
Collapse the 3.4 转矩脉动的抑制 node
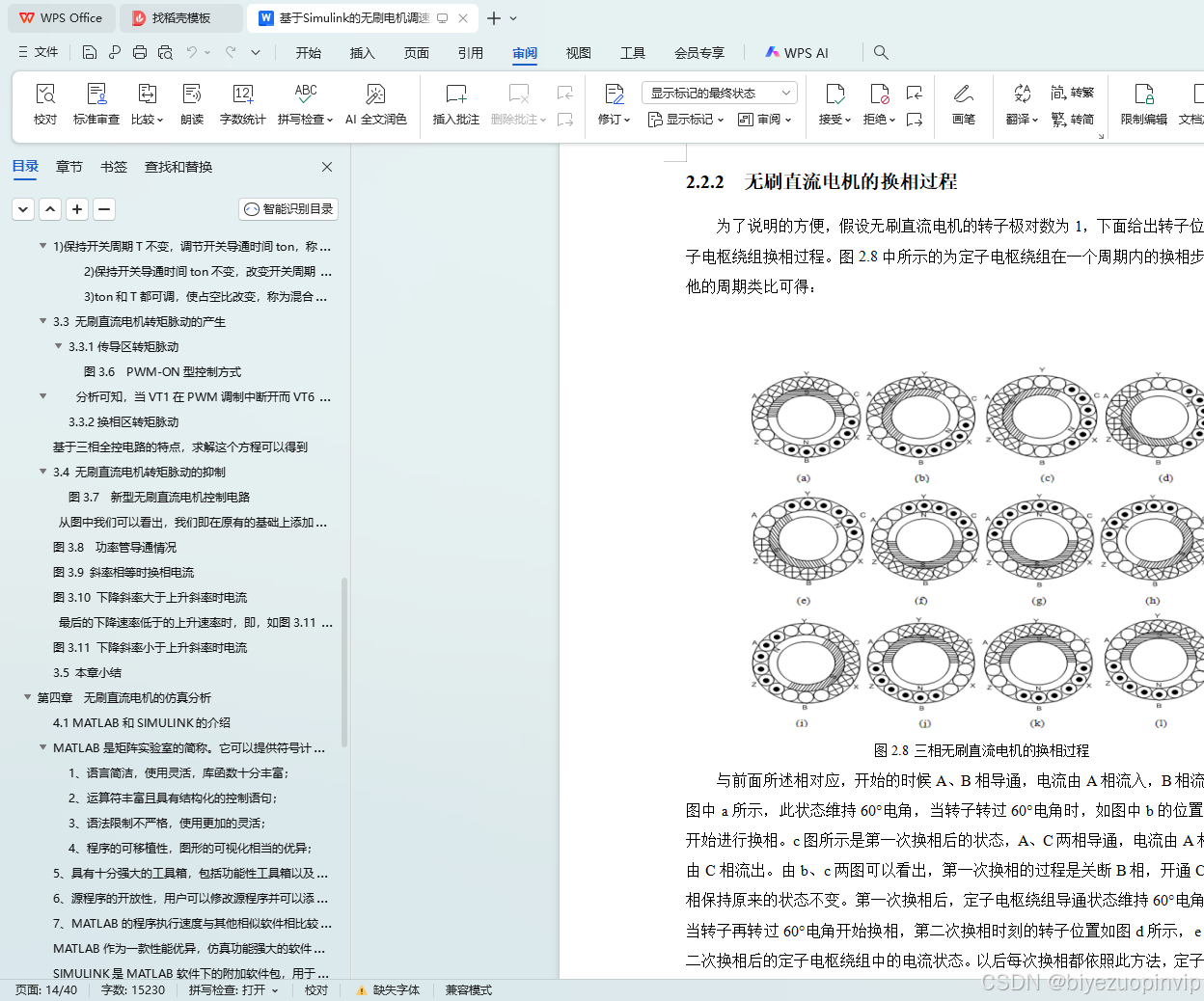point(42,472)
